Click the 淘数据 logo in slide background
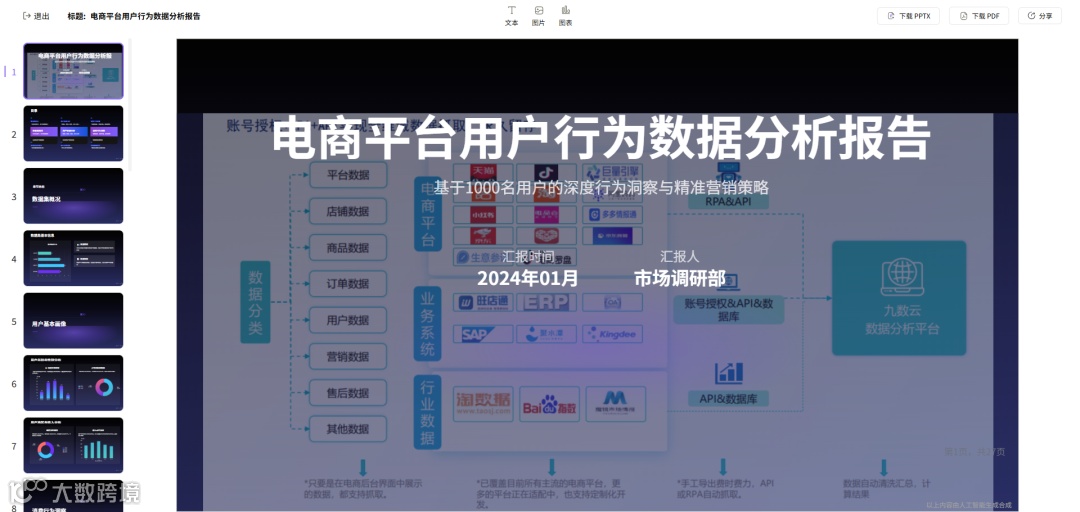Viewport: 1080px width, 512px height. point(483,404)
